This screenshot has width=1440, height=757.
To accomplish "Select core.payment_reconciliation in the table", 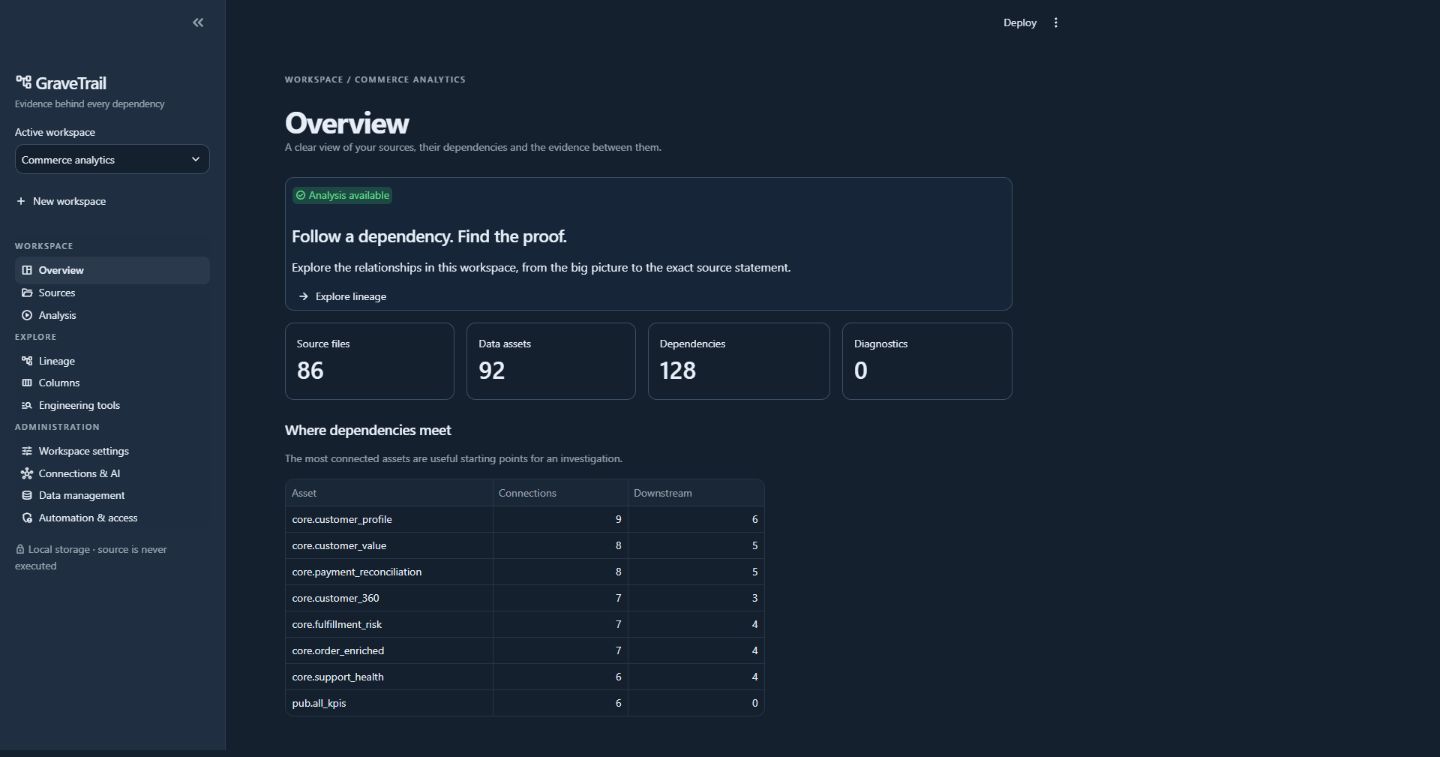I will click(525, 572).
